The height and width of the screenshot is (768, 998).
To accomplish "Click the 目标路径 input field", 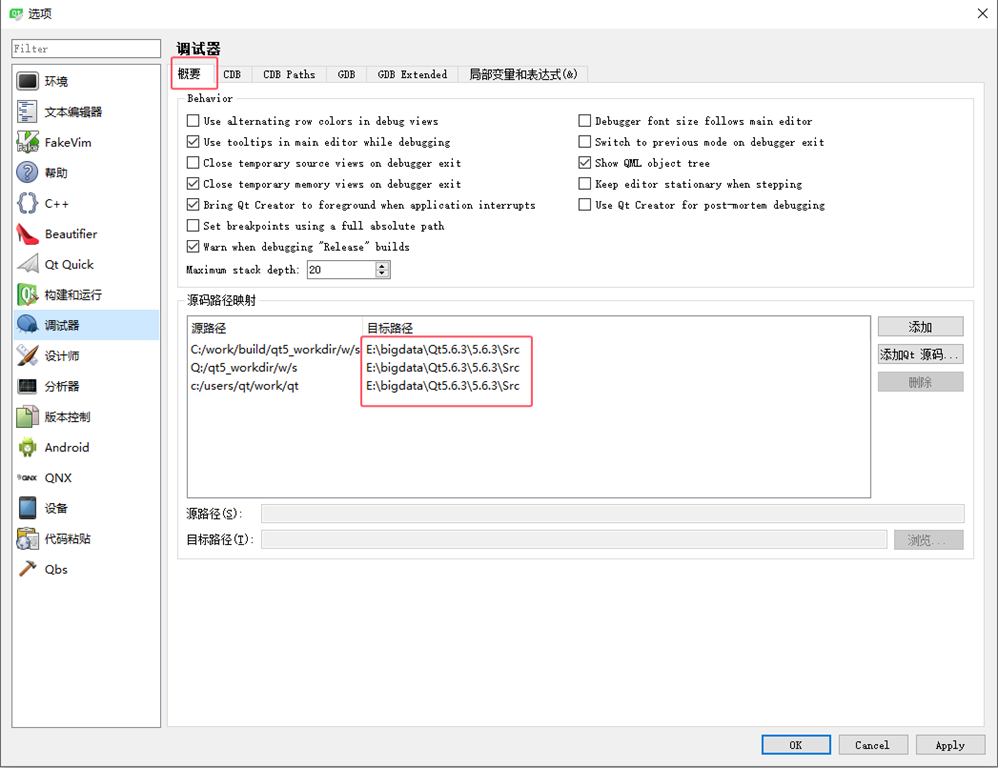I will [x=573, y=540].
